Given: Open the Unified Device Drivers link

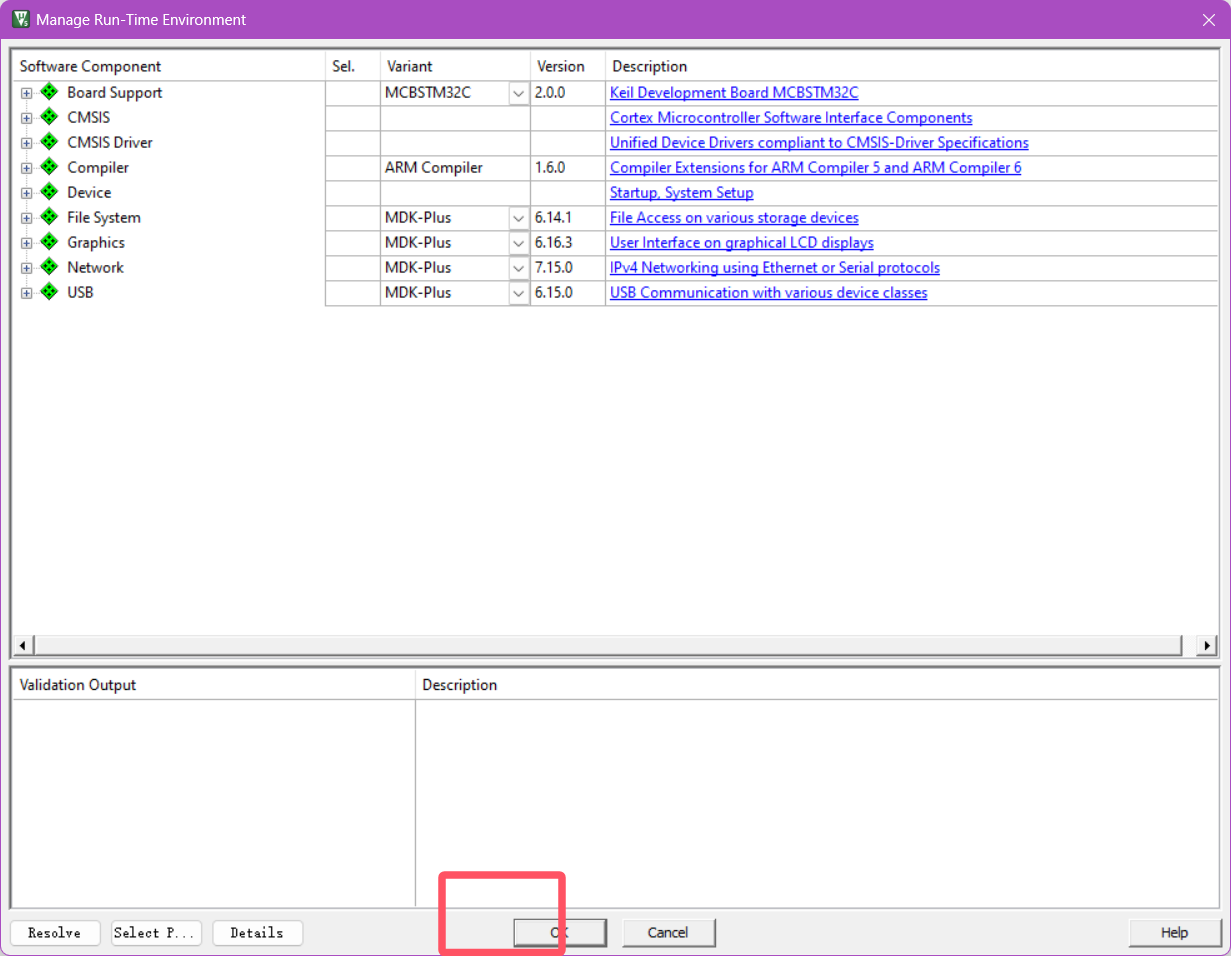Looking at the screenshot, I should click(819, 142).
